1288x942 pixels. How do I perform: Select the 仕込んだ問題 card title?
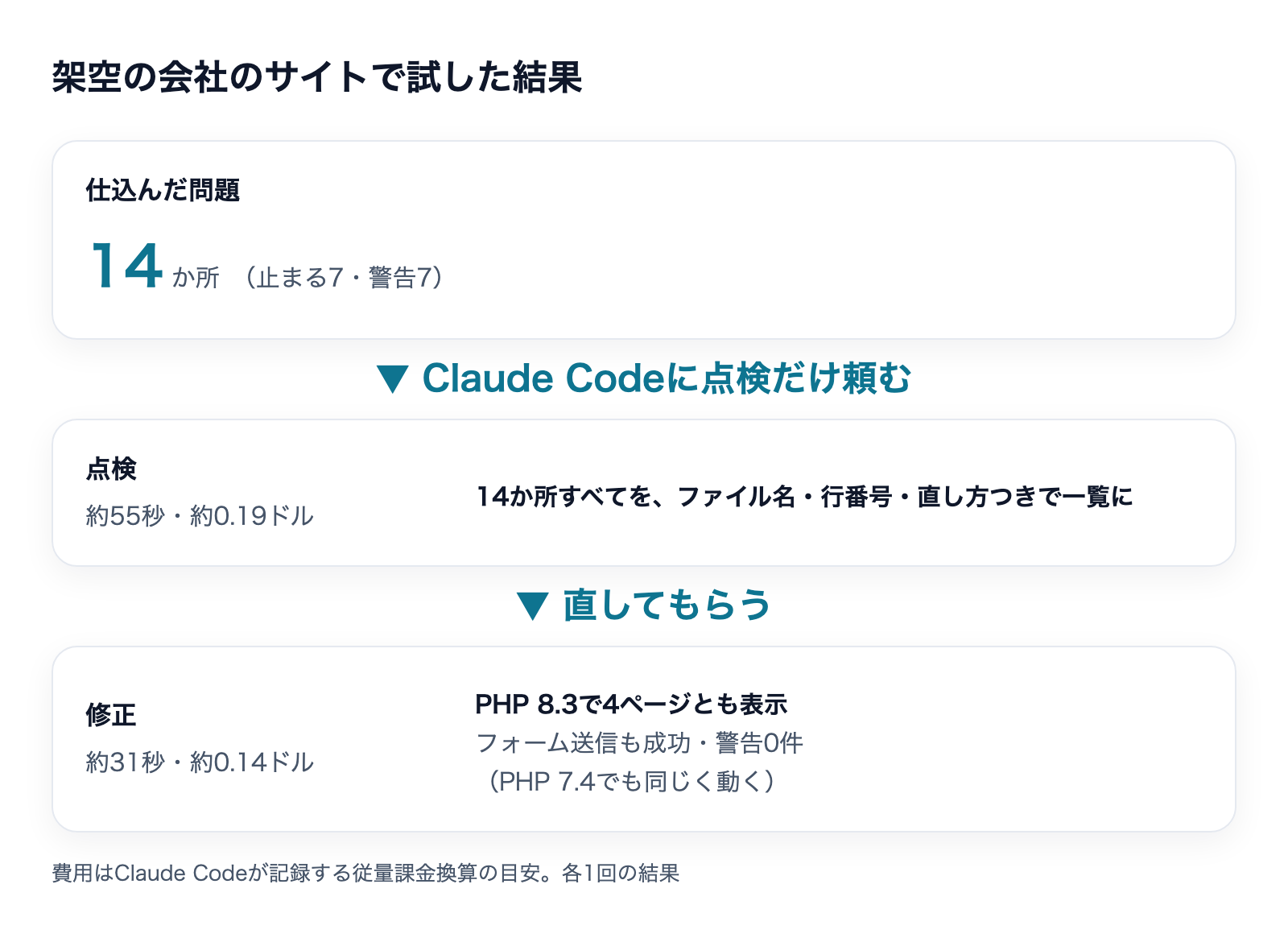[163, 190]
